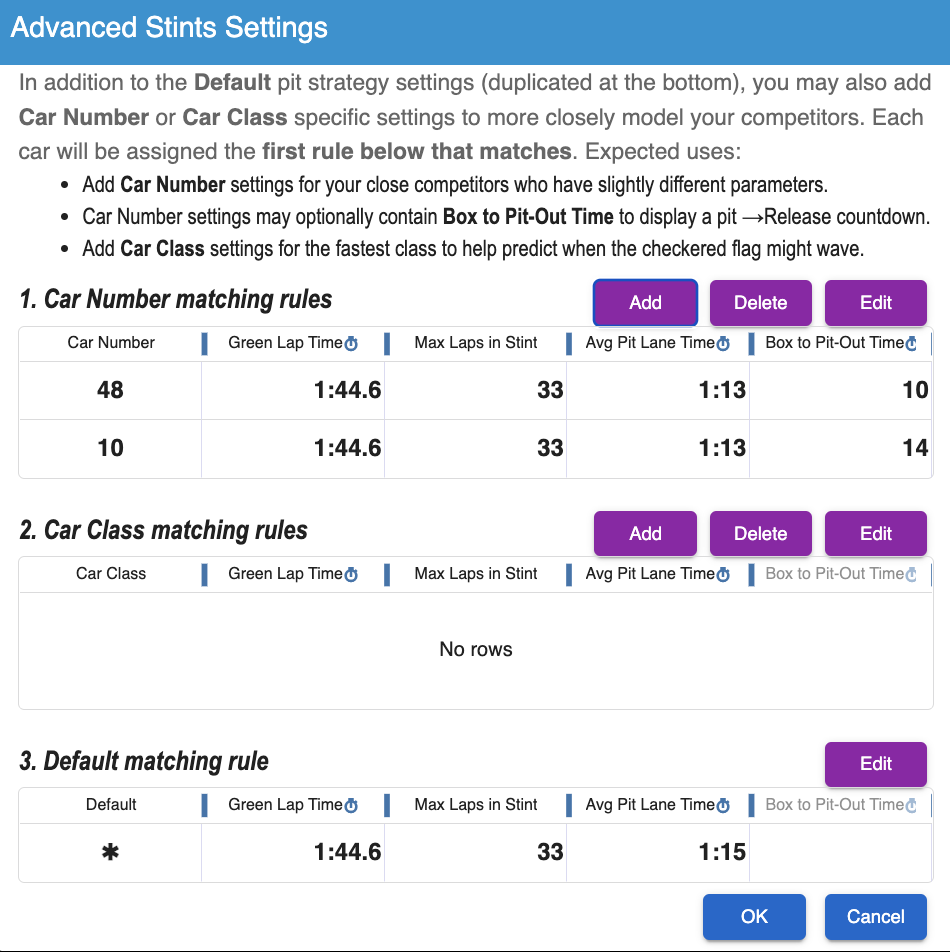This screenshot has width=950, height=952.
Task: Click stopwatch icon beside Avg Pit Lane Time in Car Number table
Action: pos(723,344)
